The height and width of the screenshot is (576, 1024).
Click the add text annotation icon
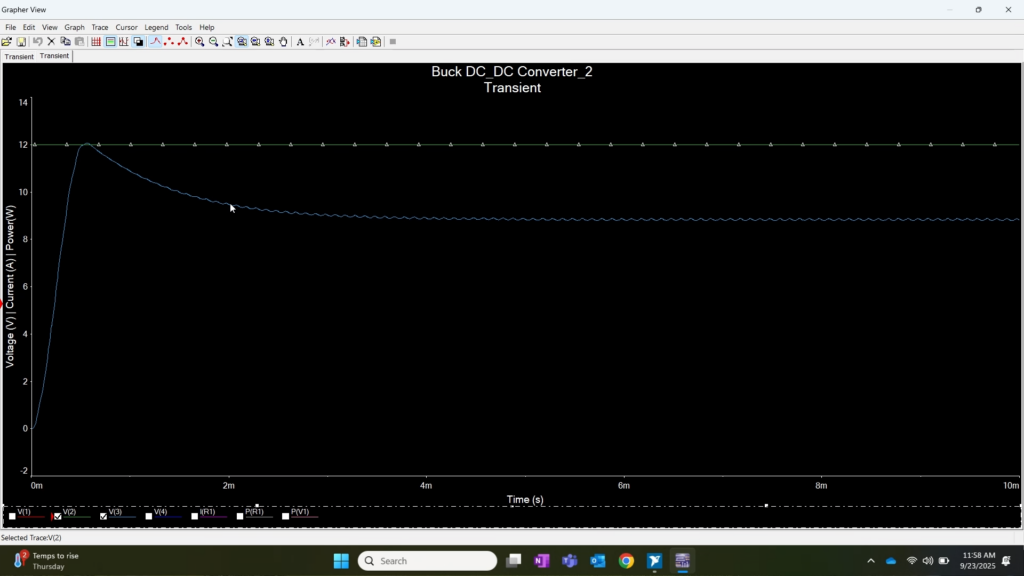tap(299, 41)
